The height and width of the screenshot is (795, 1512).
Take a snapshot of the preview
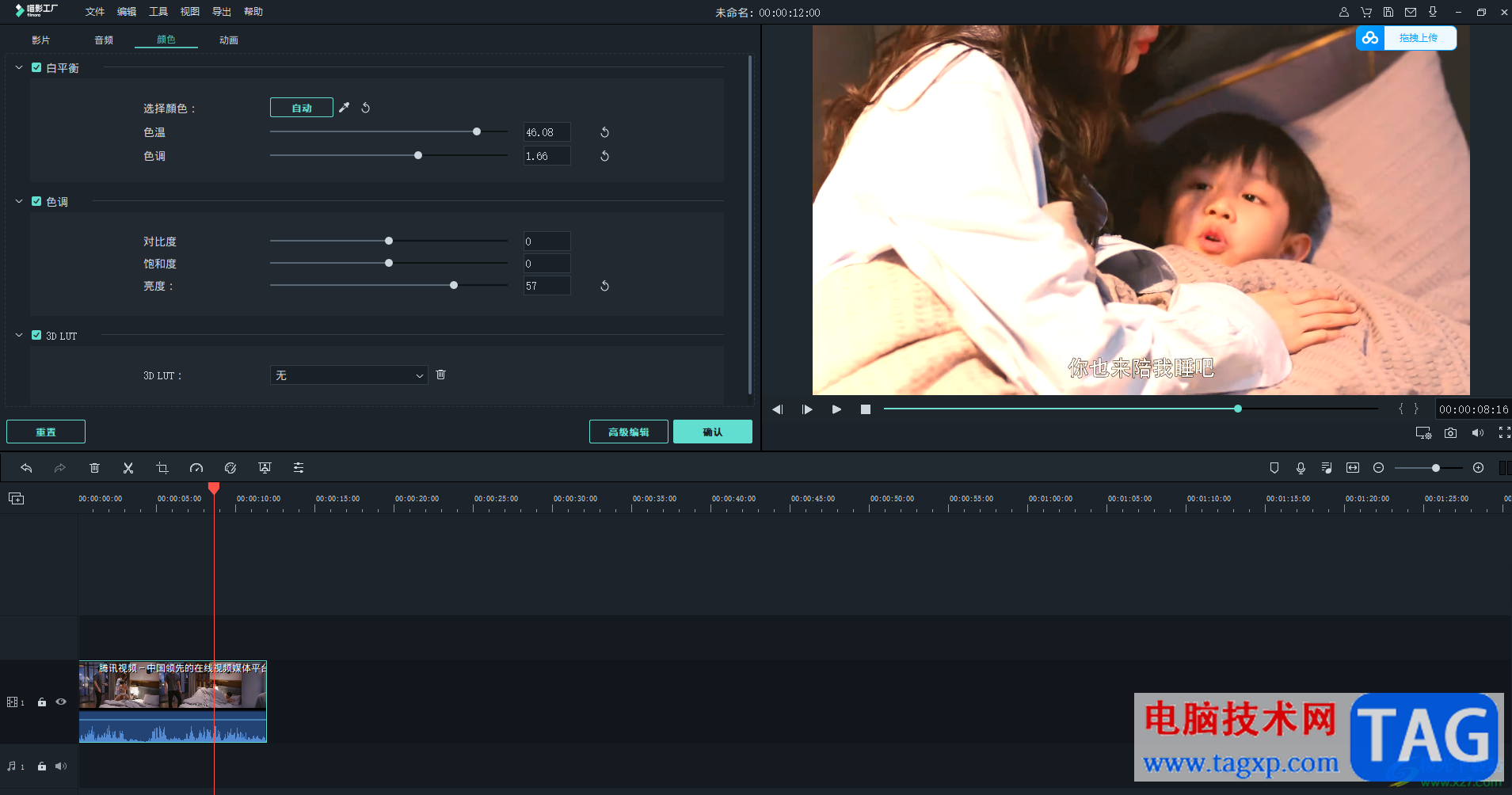click(x=1450, y=433)
